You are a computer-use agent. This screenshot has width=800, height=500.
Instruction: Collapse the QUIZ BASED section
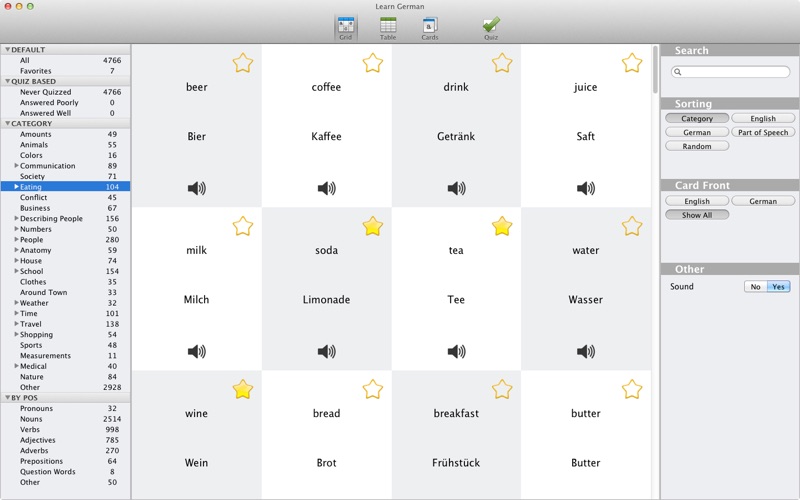pyautogui.click(x=8, y=81)
